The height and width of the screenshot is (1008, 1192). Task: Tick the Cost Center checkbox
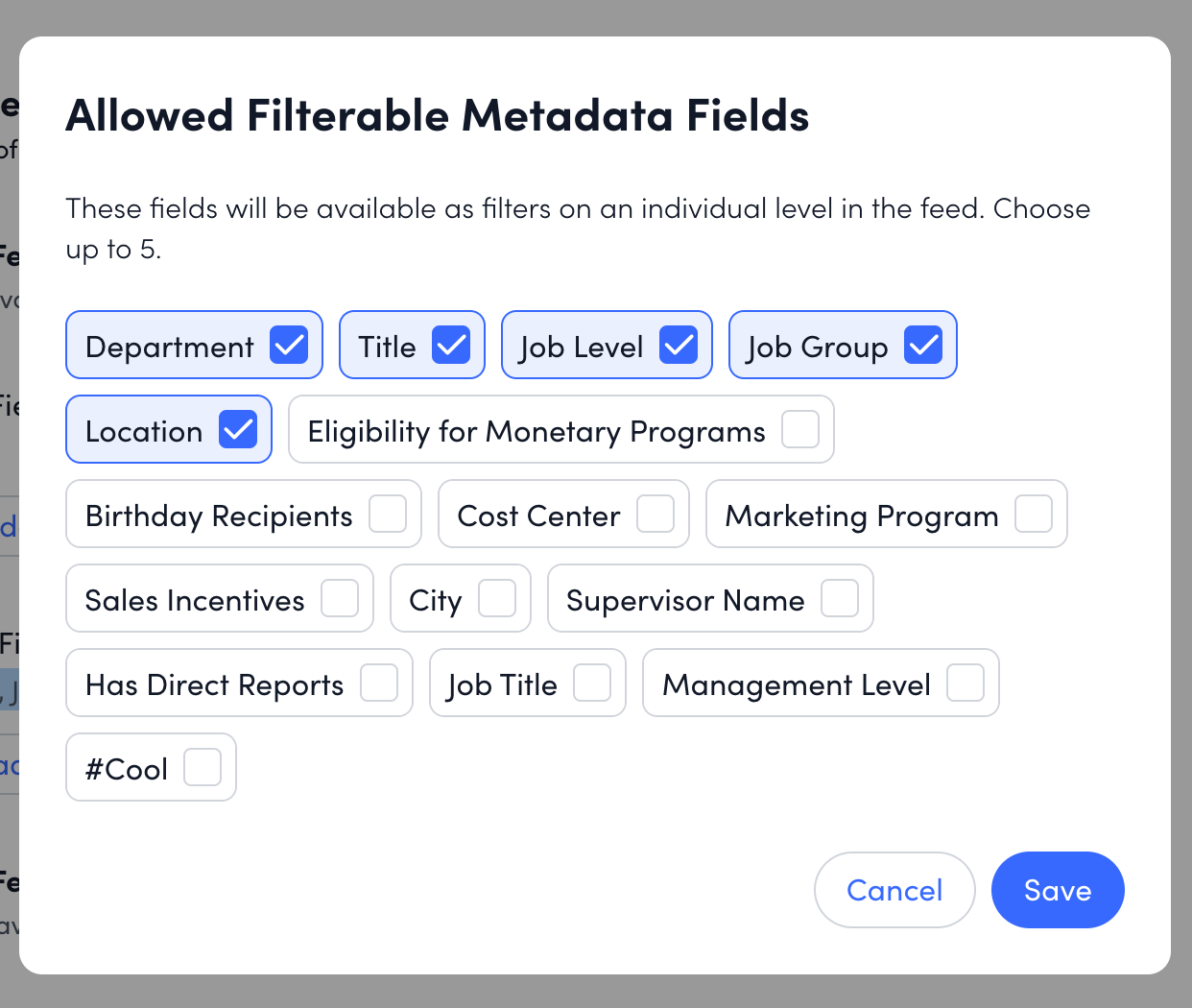[x=656, y=514]
